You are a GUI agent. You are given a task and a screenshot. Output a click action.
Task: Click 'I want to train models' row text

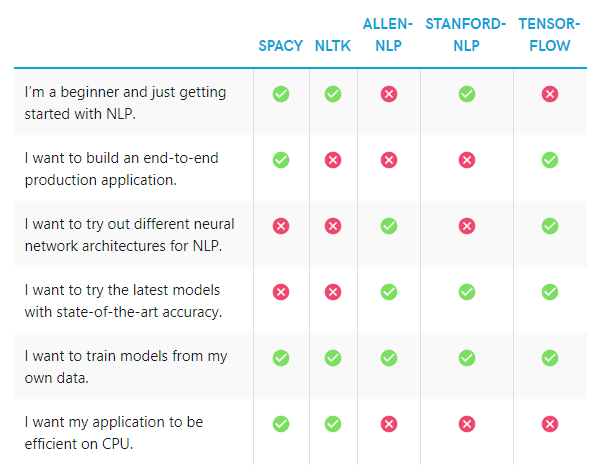[126, 367]
